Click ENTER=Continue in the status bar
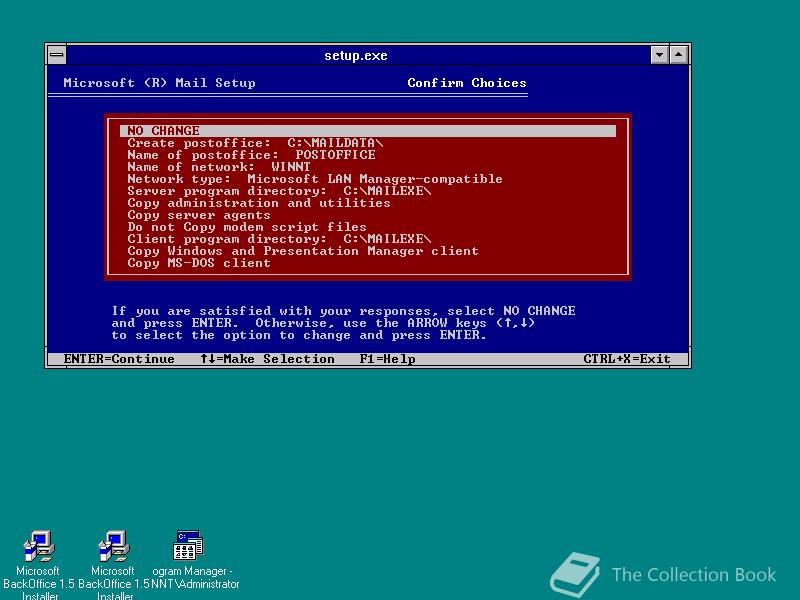 point(119,359)
